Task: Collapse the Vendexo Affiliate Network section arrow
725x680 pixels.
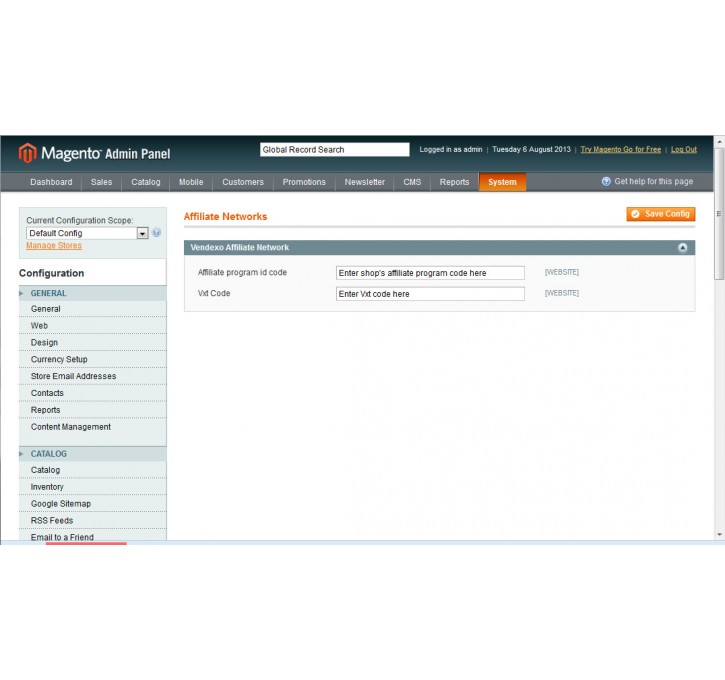Action: coord(682,247)
